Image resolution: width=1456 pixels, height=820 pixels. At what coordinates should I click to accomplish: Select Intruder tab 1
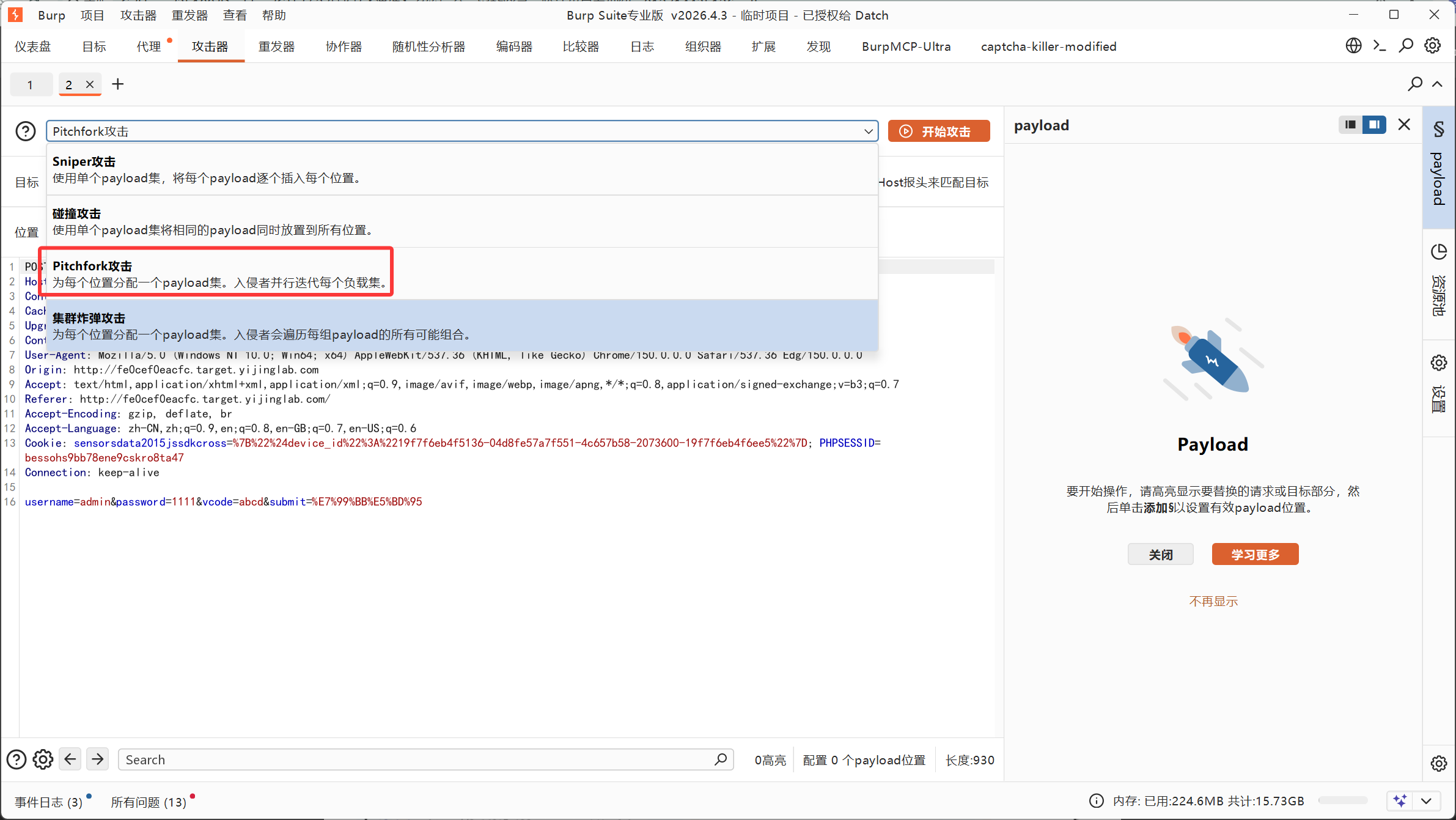(x=30, y=84)
